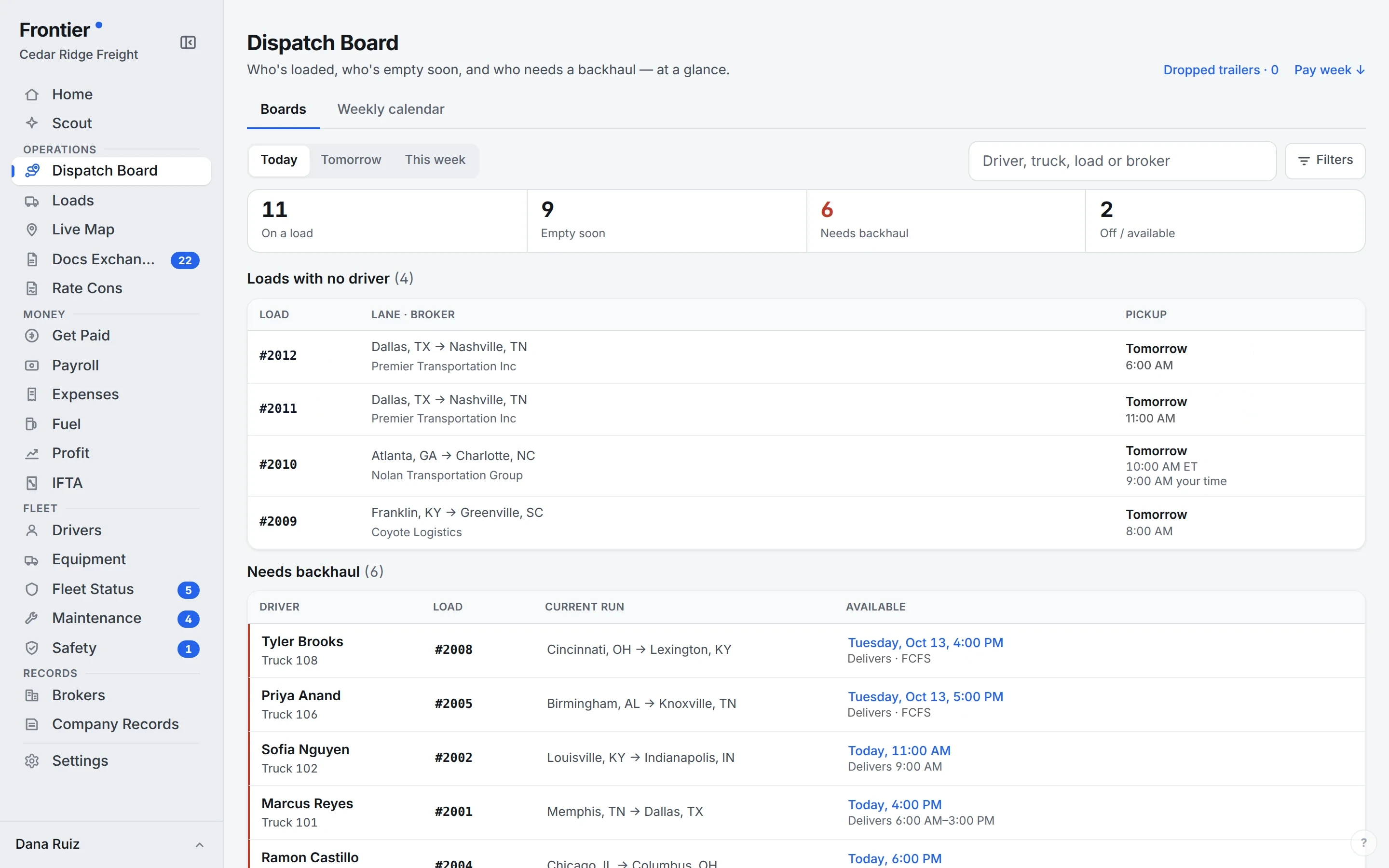This screenshot has height=868, width=1389.
Task: Click Sofia Nguyen's Today, 11:00 AM availability
Action: 899,750
